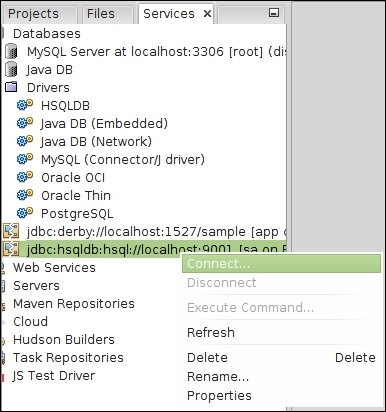Click the jdbc:hsqldb connection icon
The height and width of the screenshot is (412, 386).
click(x=11, y=249)
